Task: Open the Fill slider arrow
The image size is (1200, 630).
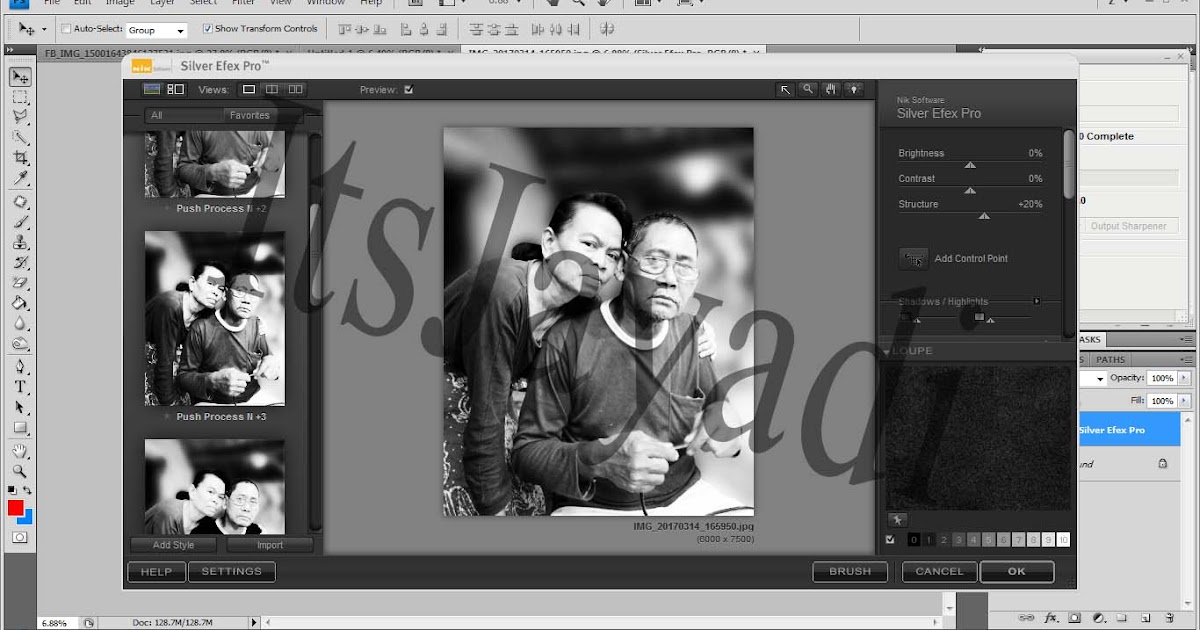Action: click(x=1185, y=401)
